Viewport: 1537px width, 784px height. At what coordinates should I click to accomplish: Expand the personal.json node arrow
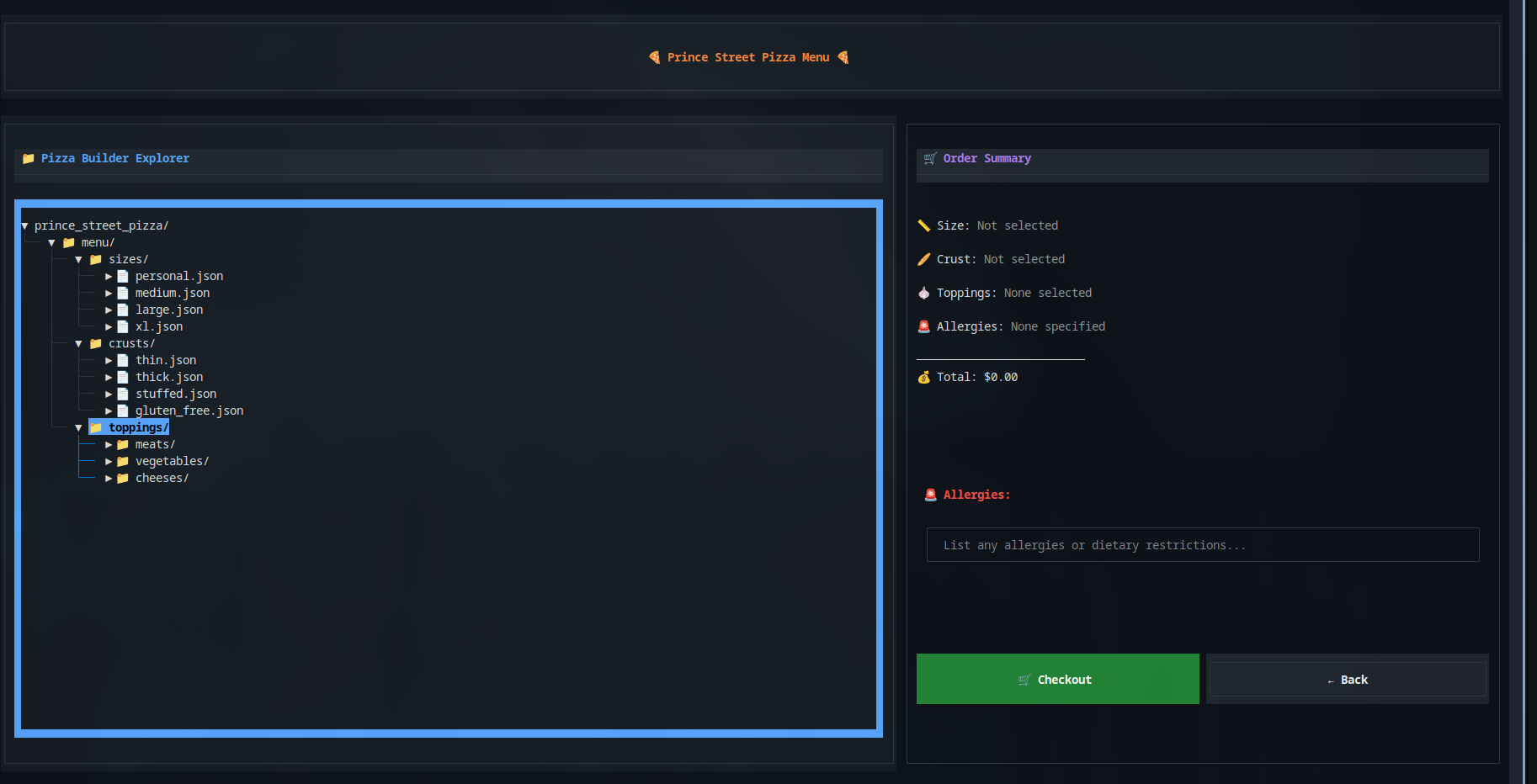(109, 277)
